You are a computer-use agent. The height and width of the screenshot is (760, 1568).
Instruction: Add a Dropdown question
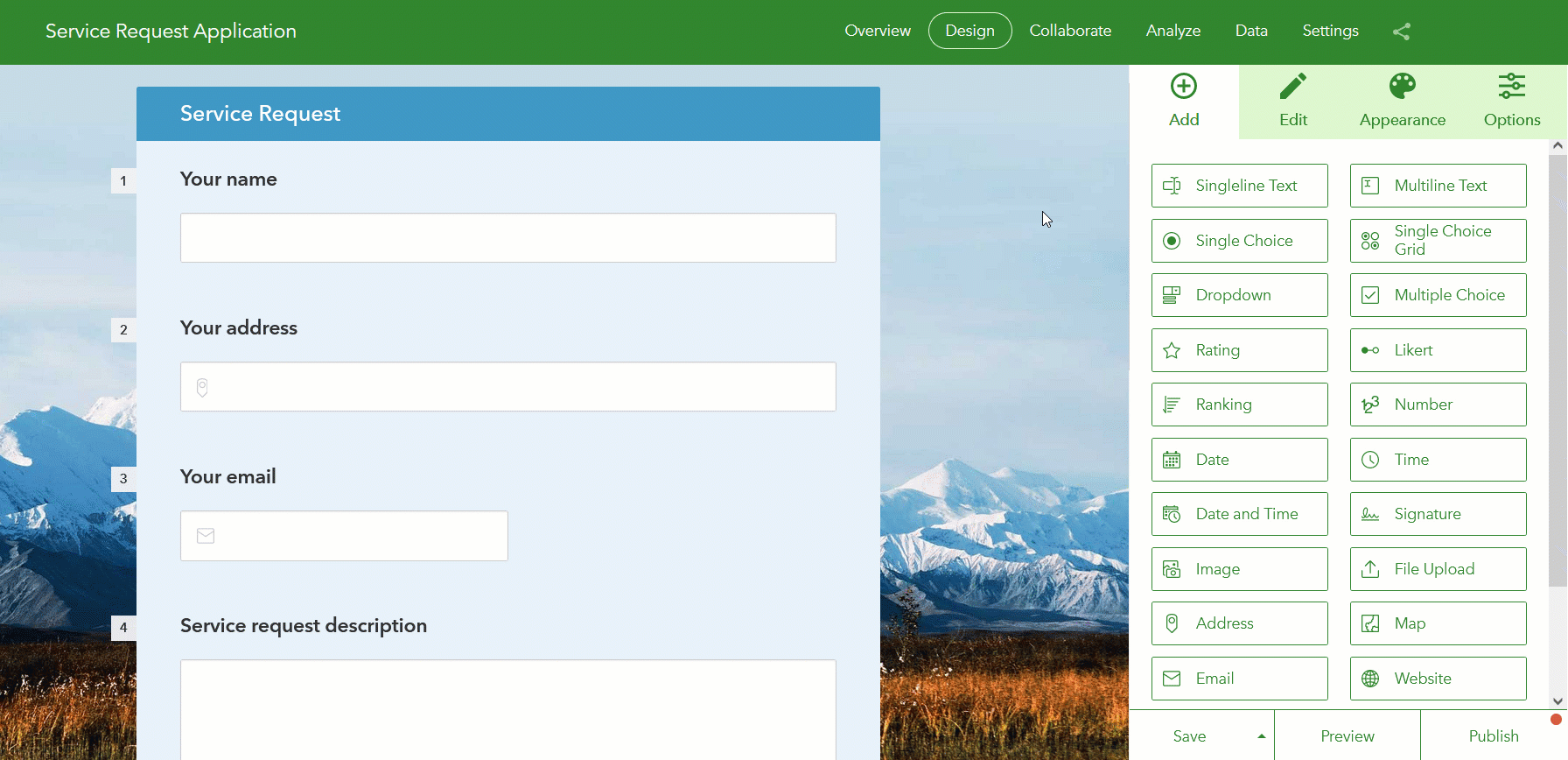[1240, 295]
